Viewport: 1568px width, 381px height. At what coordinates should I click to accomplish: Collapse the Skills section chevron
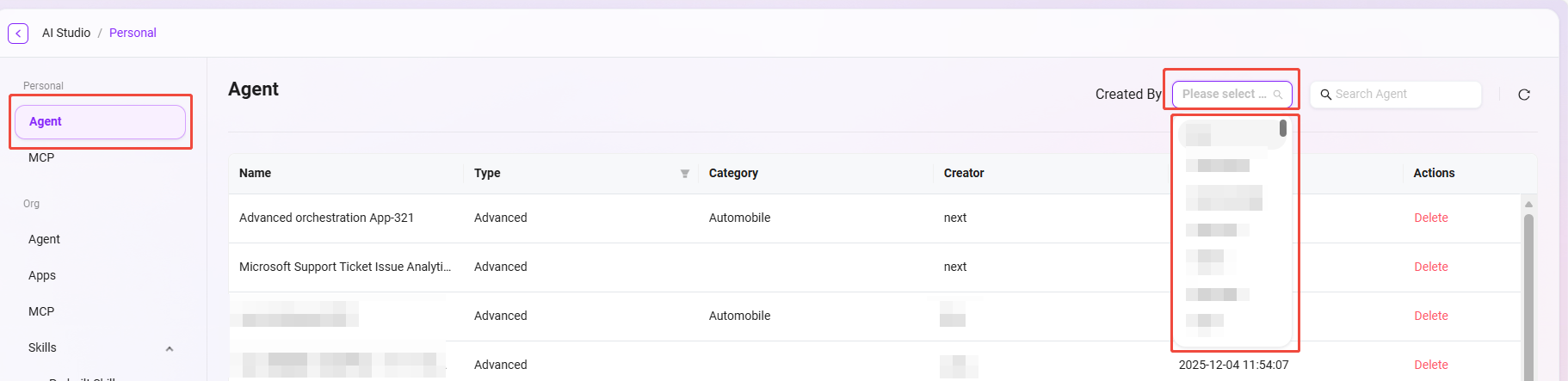pyautogui.click(x=170, y=348)
